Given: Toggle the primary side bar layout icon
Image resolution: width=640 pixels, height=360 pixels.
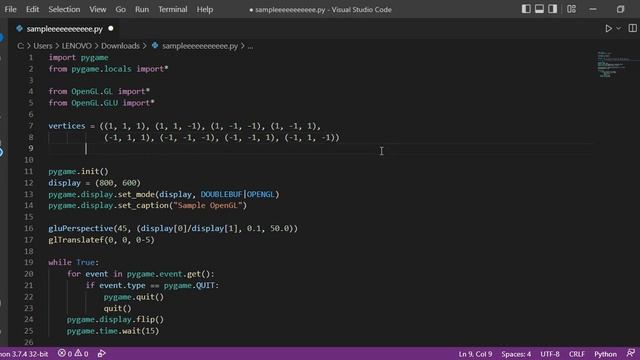Looking at the screenshot, I should (x=526, y=9).
